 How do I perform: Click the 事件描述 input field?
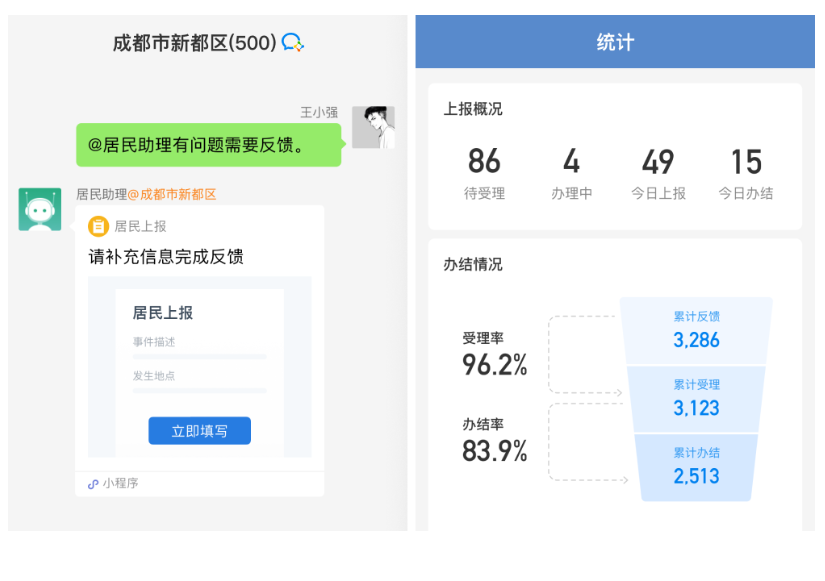(x=199, y=346)
